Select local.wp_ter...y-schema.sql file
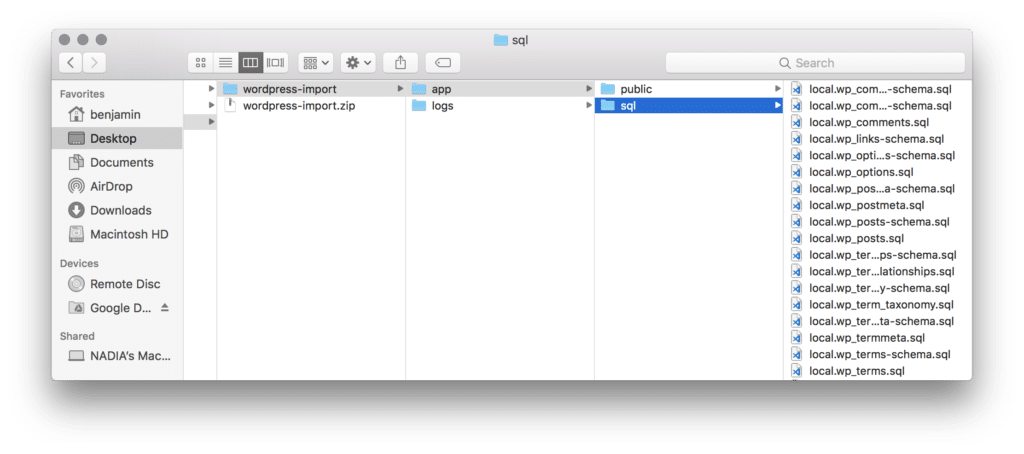 878,288
